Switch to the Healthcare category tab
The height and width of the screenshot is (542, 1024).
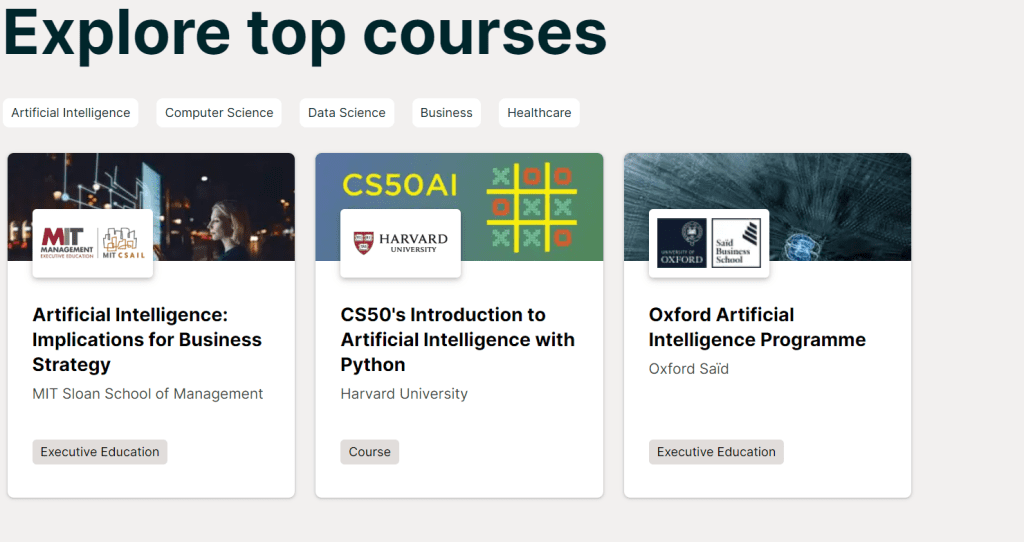[x=539, y=113]
